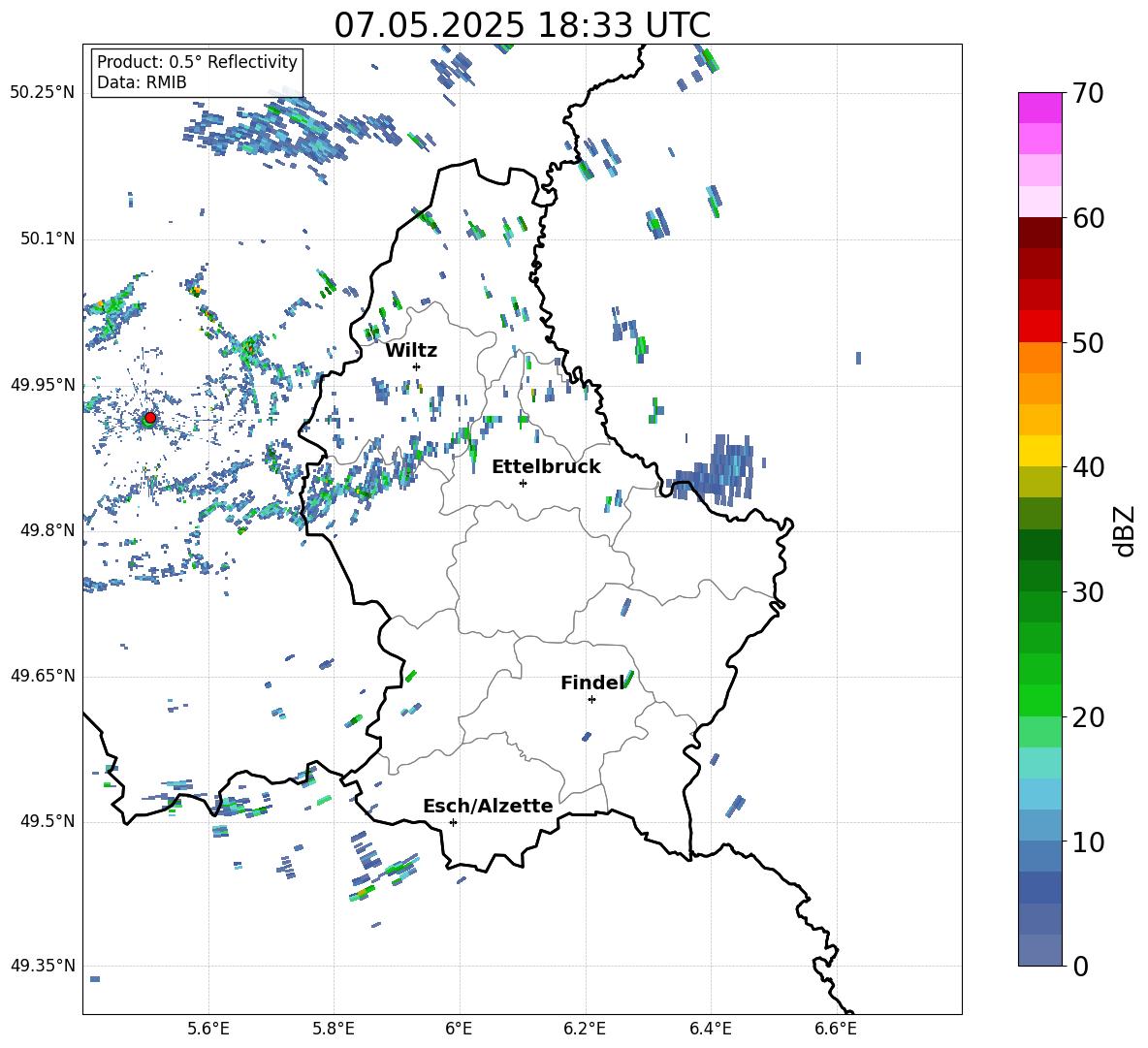Click the 49.65°N latitude label

(x=43, y=676)
